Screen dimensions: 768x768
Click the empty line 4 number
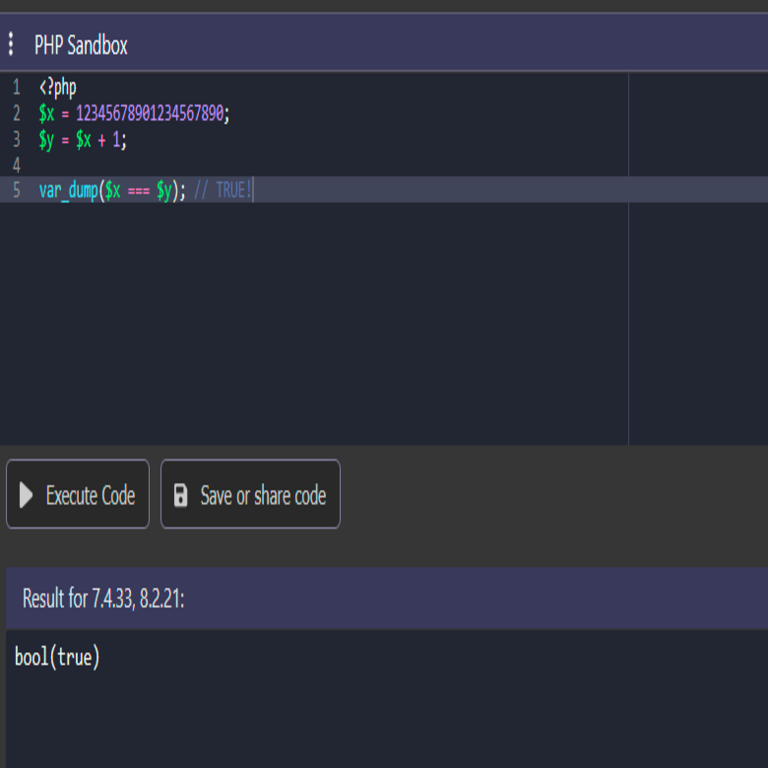coord(16,165)
